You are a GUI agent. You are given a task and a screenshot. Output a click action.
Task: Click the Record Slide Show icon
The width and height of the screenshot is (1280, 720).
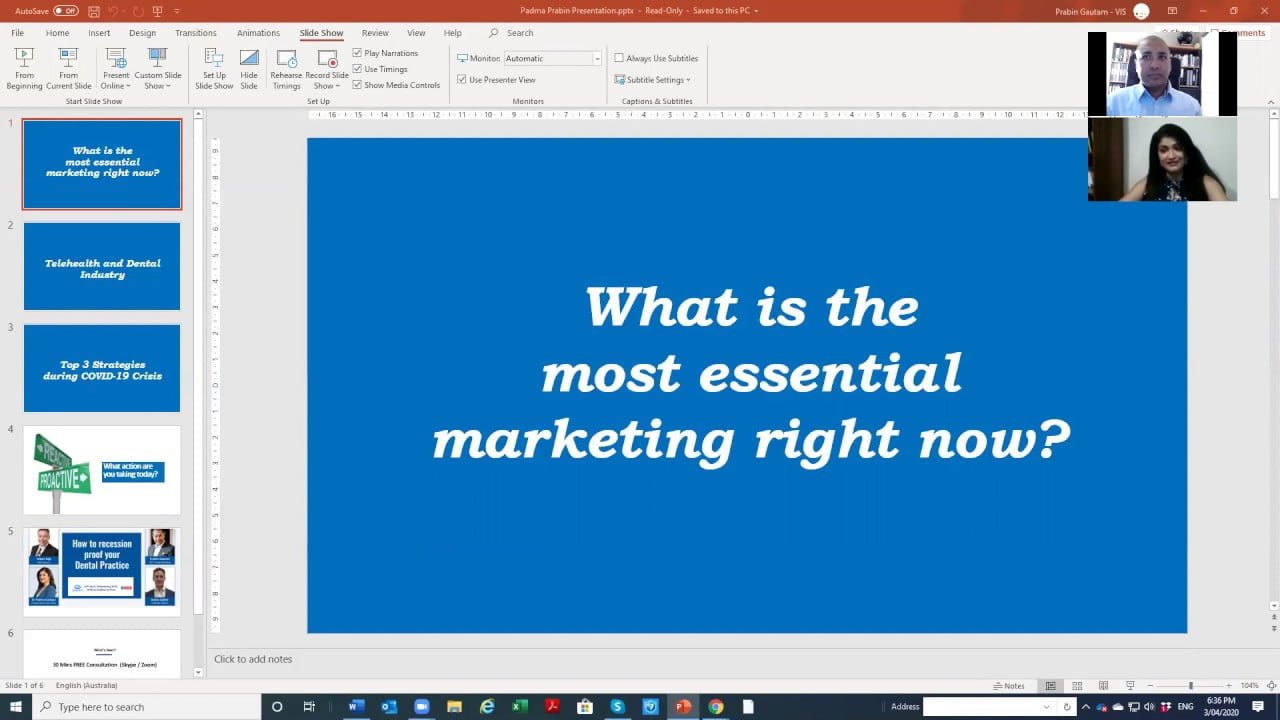(326, 60)
